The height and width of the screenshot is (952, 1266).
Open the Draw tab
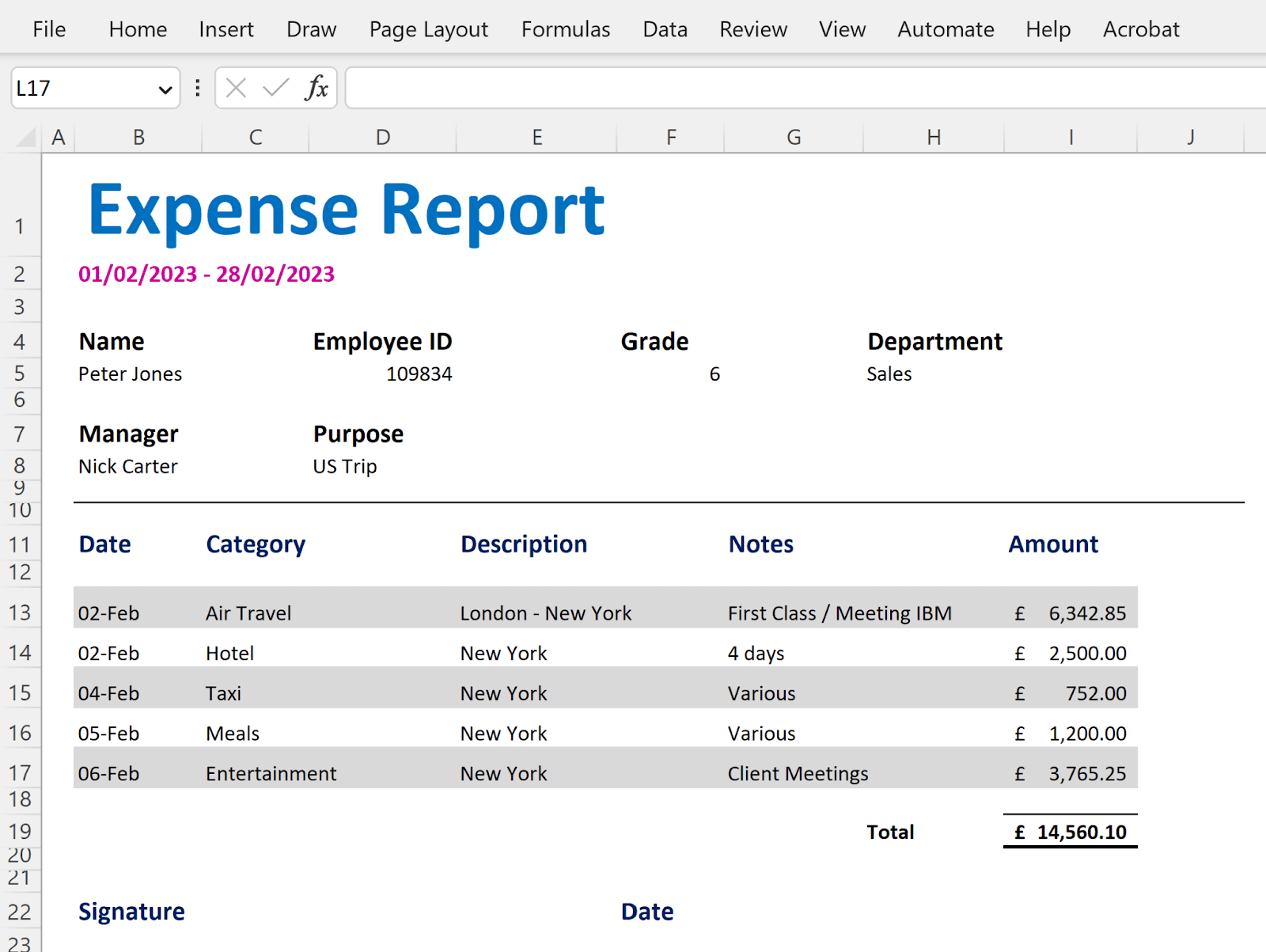pos(311,29)
